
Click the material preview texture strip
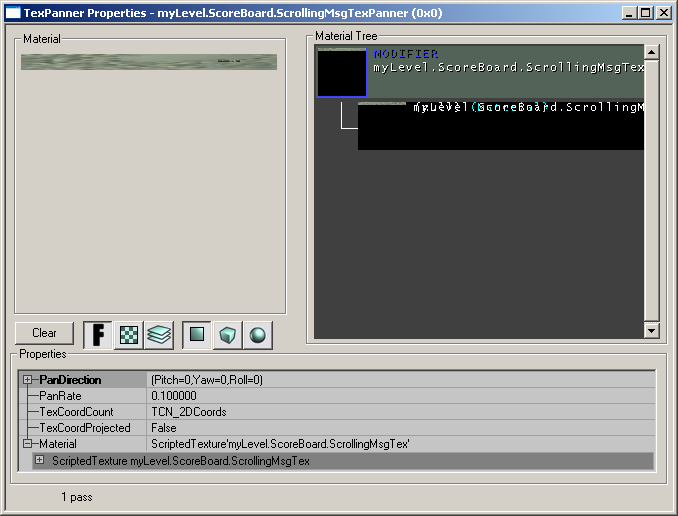149,62
